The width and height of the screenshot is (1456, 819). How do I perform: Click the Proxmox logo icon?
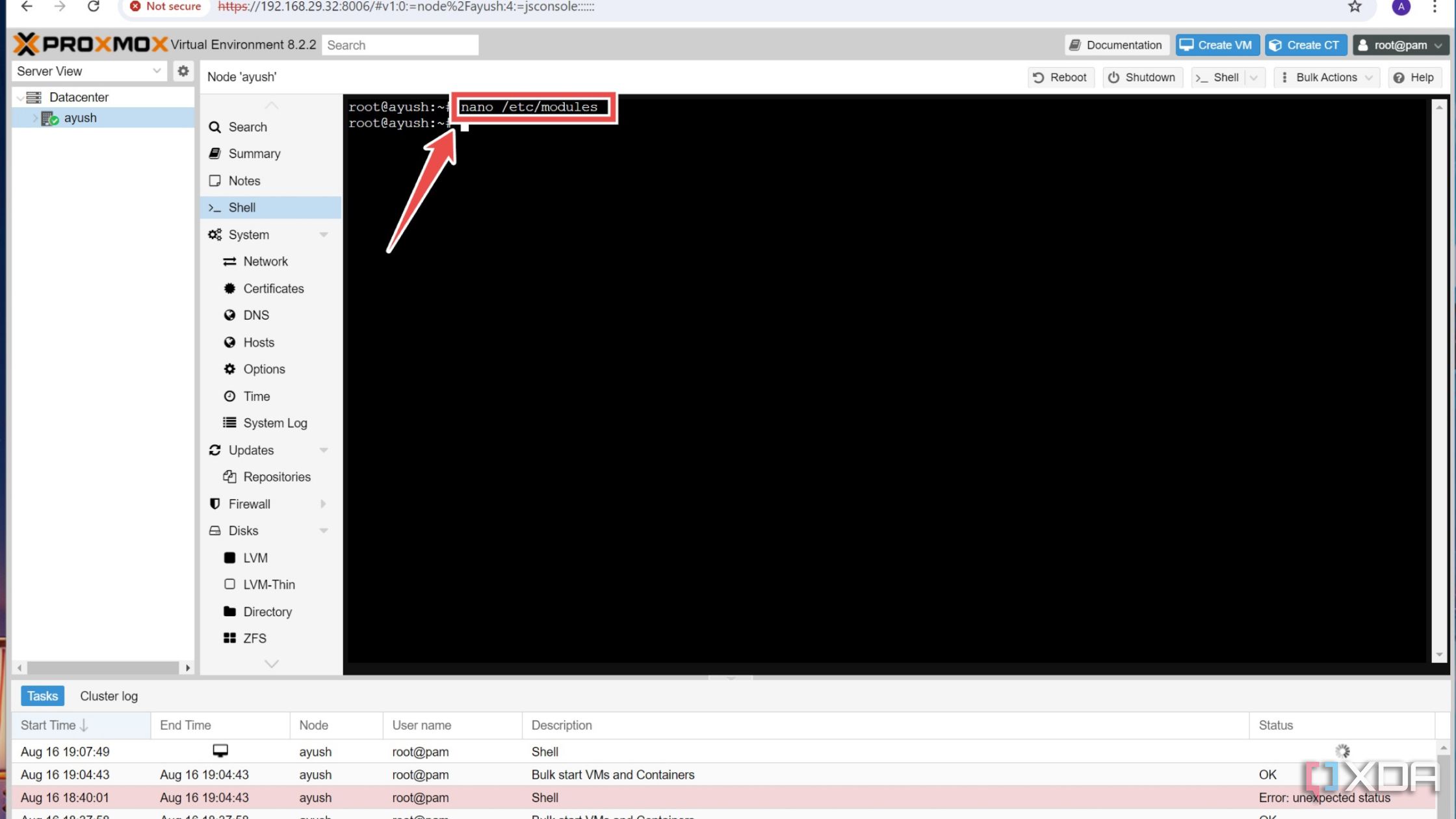(x=25, y=44)
